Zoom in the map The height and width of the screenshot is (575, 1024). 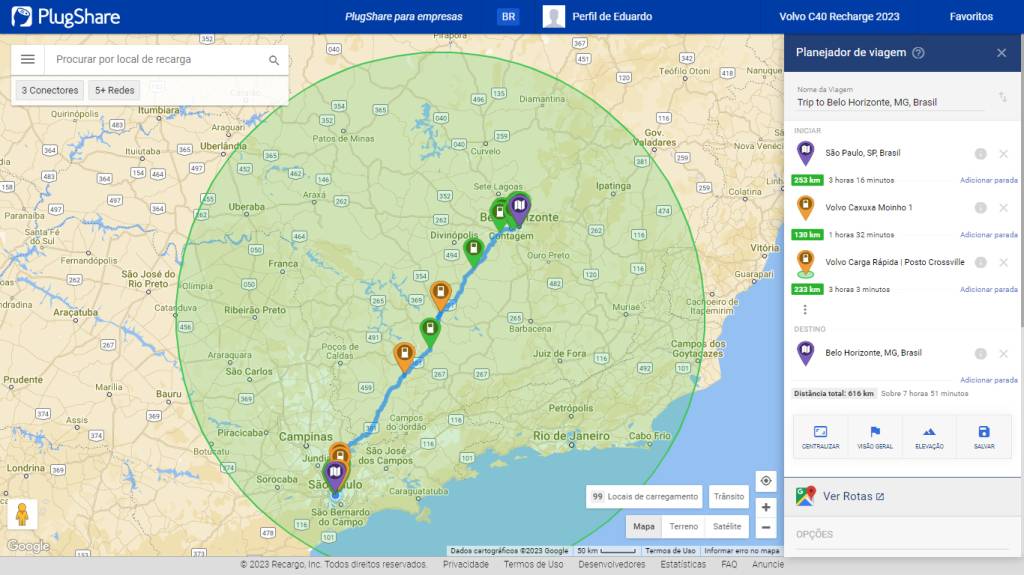click(766, 507)
